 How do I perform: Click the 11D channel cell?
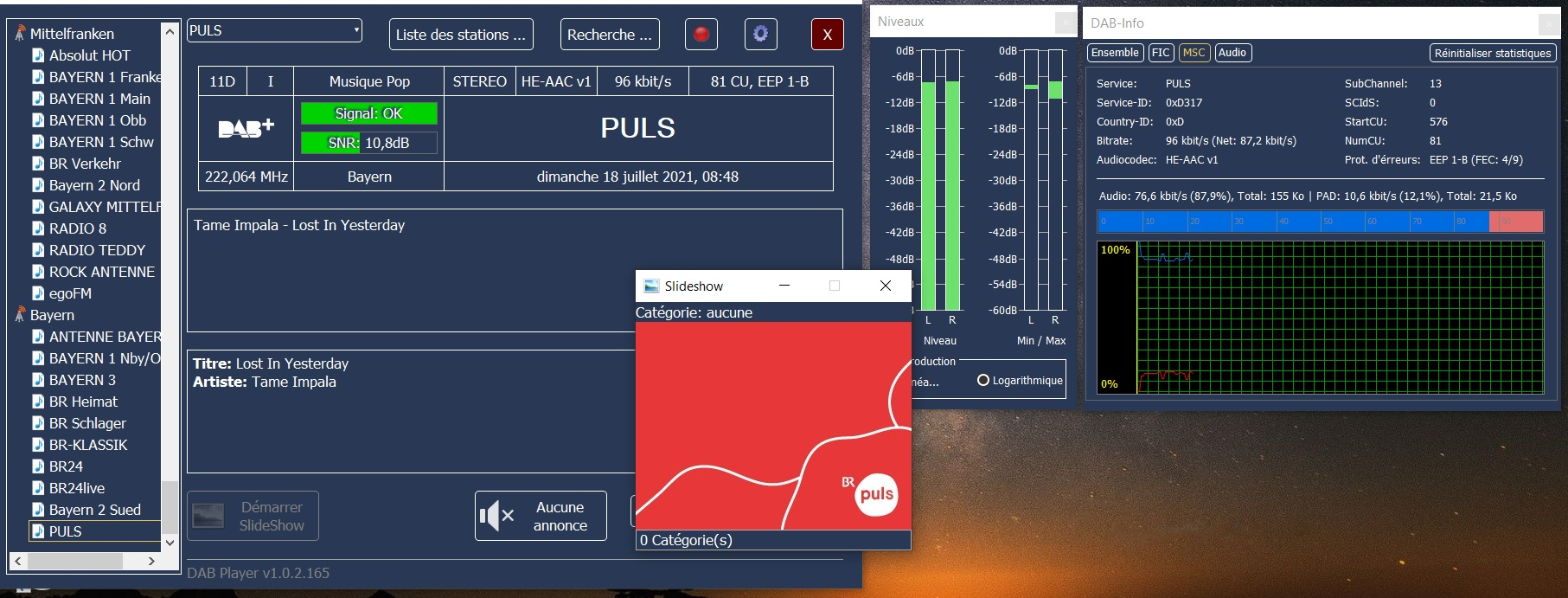click(x=222, y=81)
